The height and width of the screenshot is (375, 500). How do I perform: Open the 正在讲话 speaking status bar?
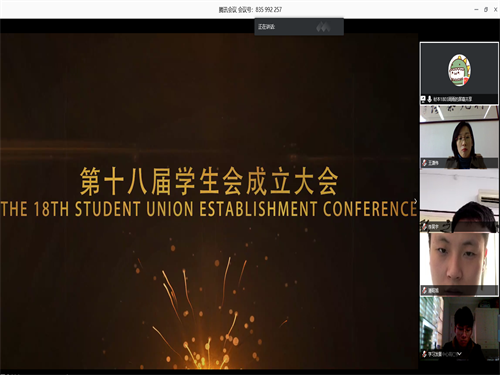coord(299,27)
